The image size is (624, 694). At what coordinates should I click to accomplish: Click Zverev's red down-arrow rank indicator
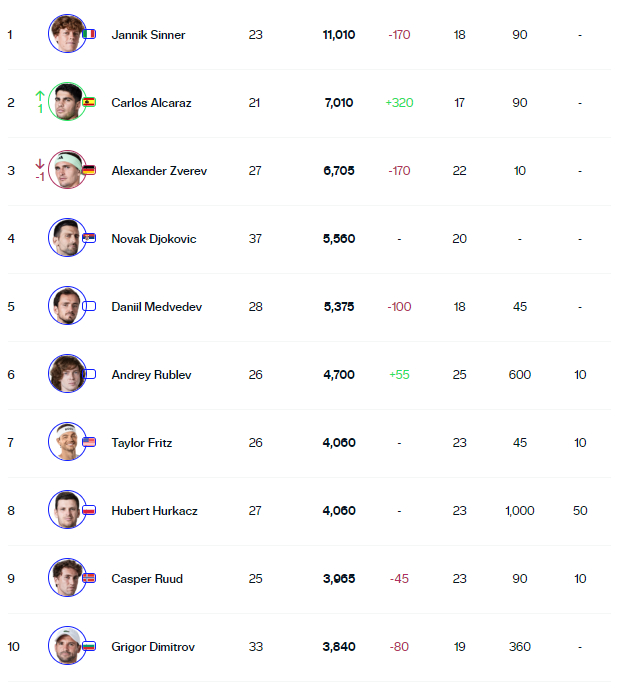tap(40, 165)
